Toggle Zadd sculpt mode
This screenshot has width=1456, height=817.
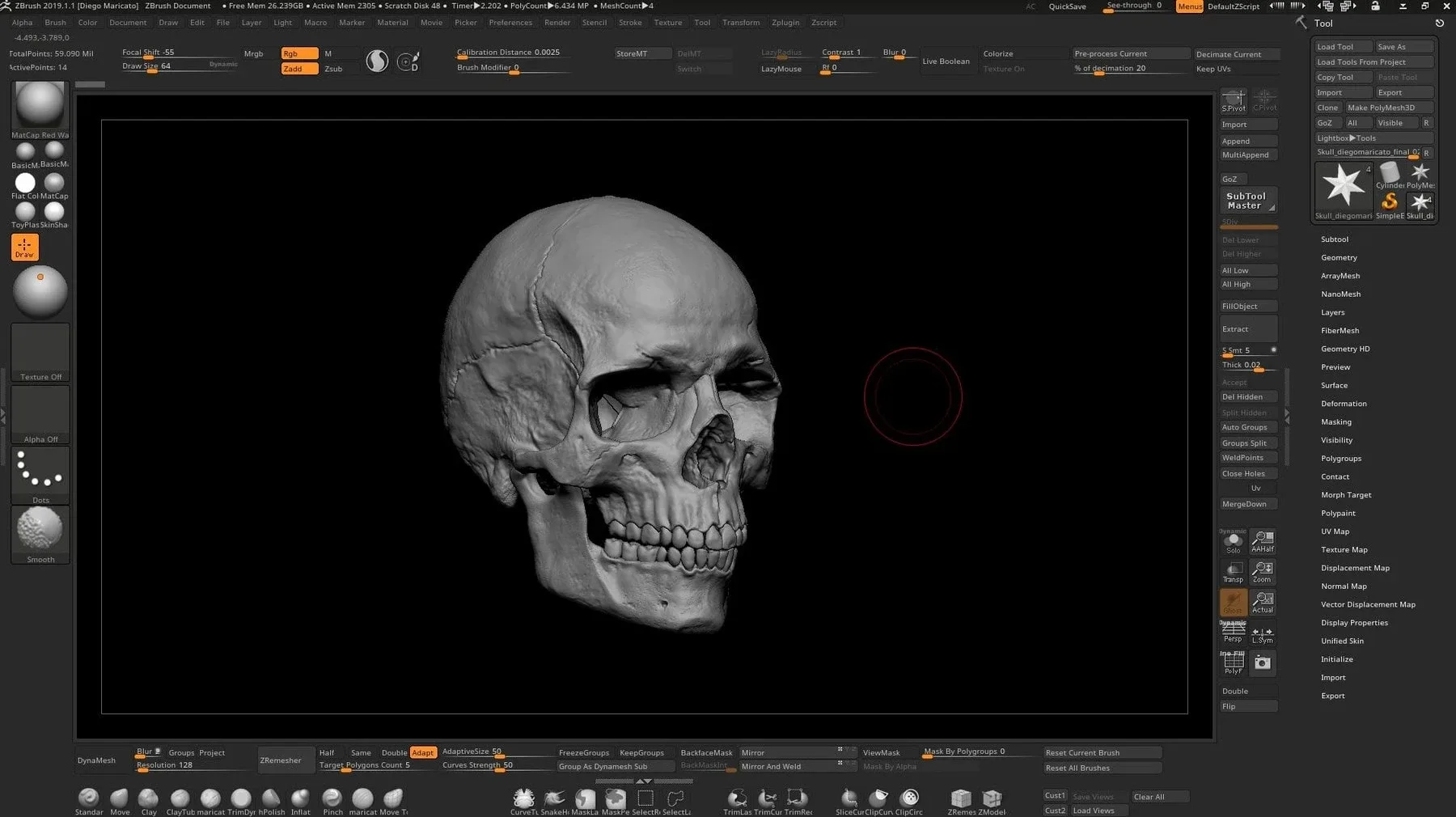pyautogui.click(x=299, y=69)
